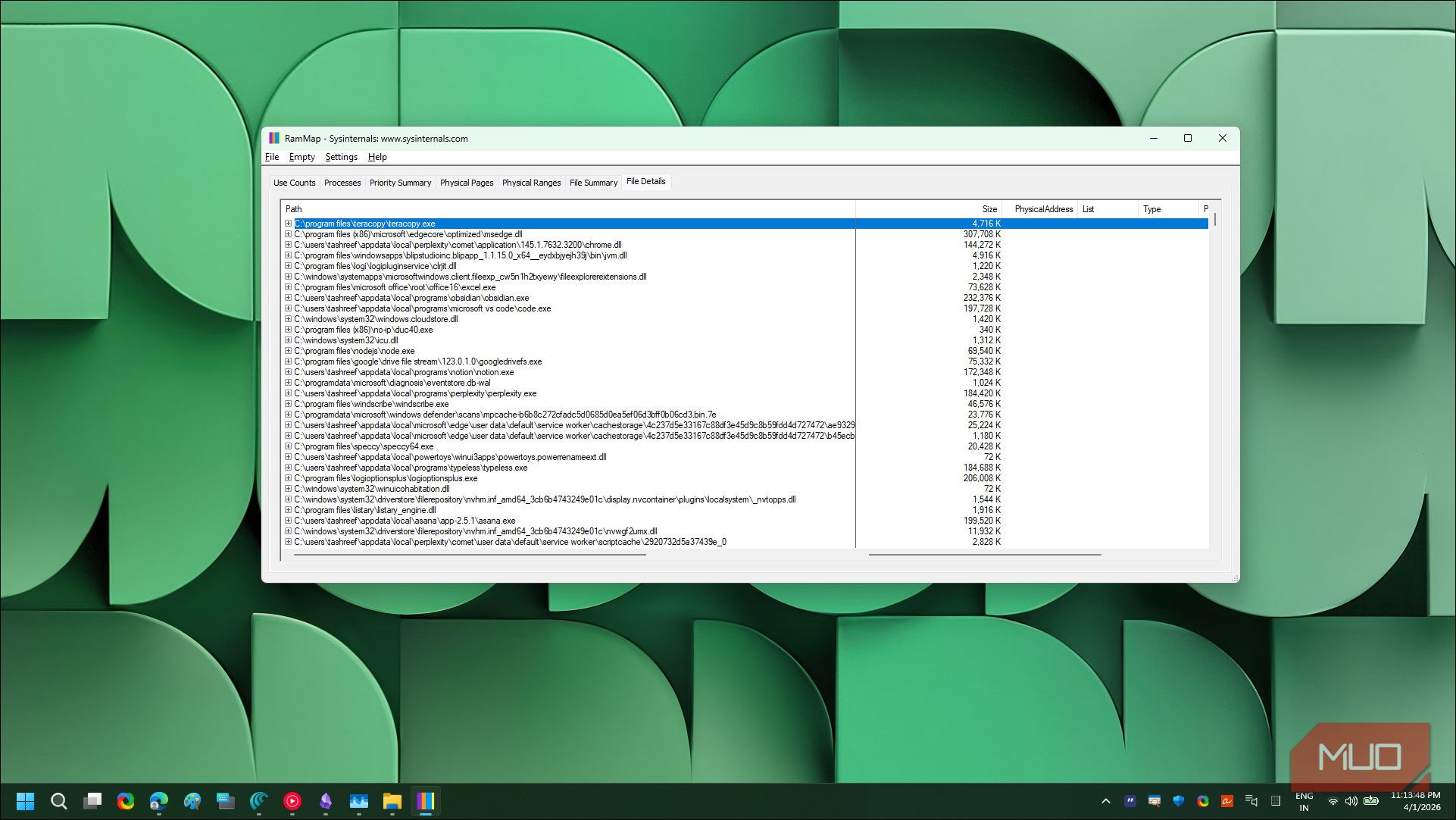The image size is (1456, 820).
Task: Click the vertical scrollbar thumb of file list
Action: (1215, 220)
